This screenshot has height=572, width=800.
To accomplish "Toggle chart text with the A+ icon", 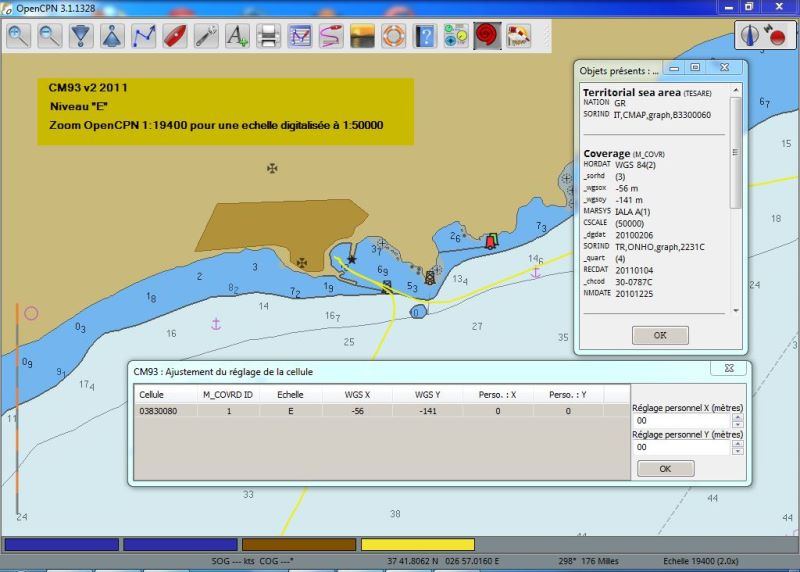I will pyautogui.click(x=237, y=36).
